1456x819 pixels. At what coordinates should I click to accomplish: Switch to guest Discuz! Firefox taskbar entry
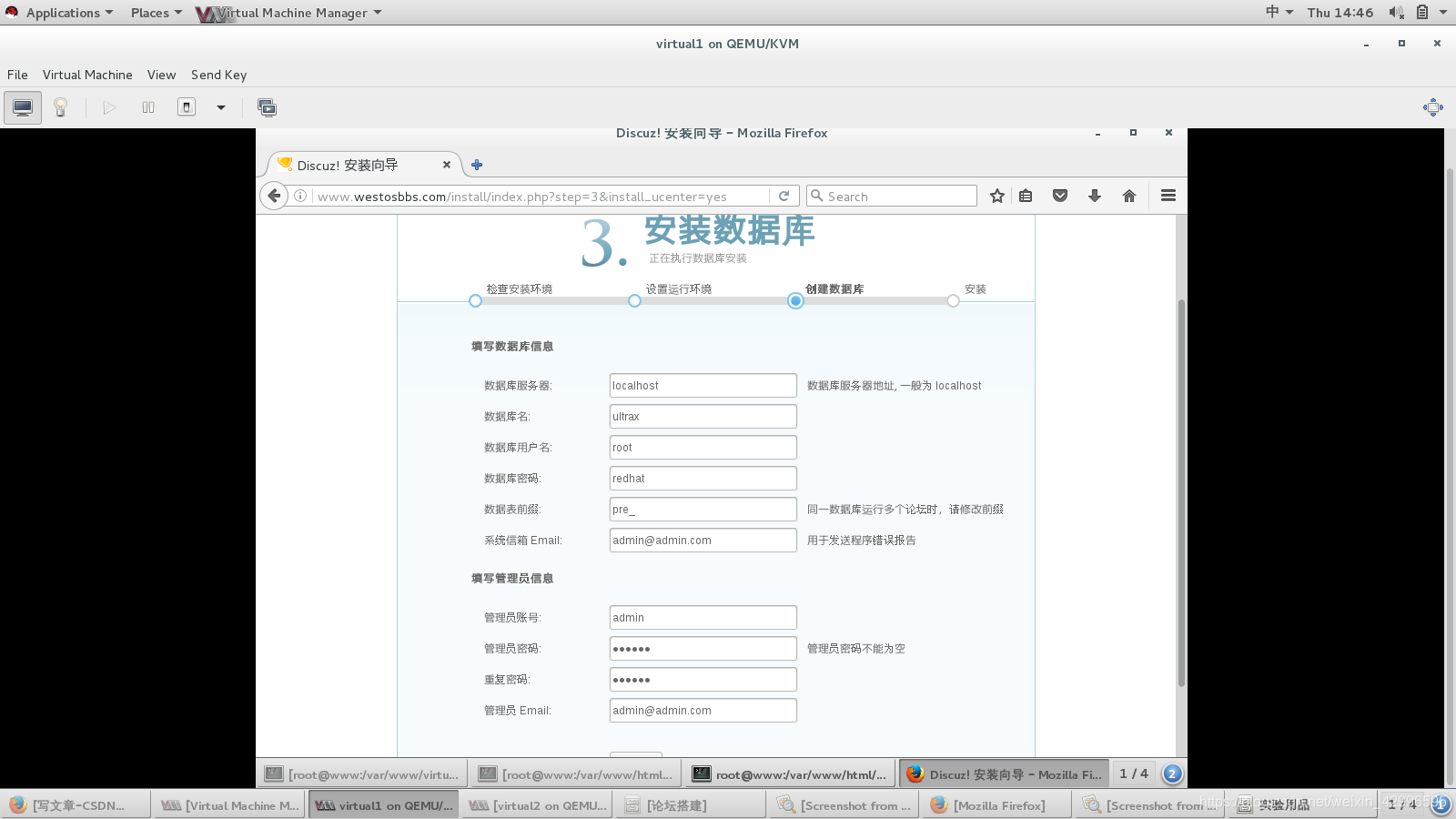1005,773
